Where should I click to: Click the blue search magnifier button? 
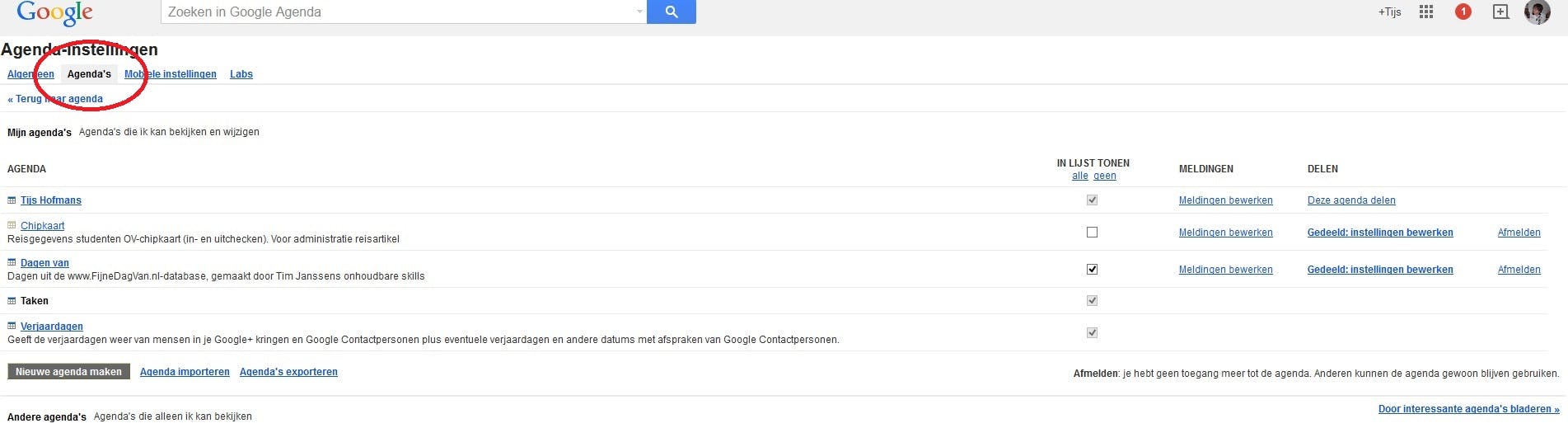[671, 12]
